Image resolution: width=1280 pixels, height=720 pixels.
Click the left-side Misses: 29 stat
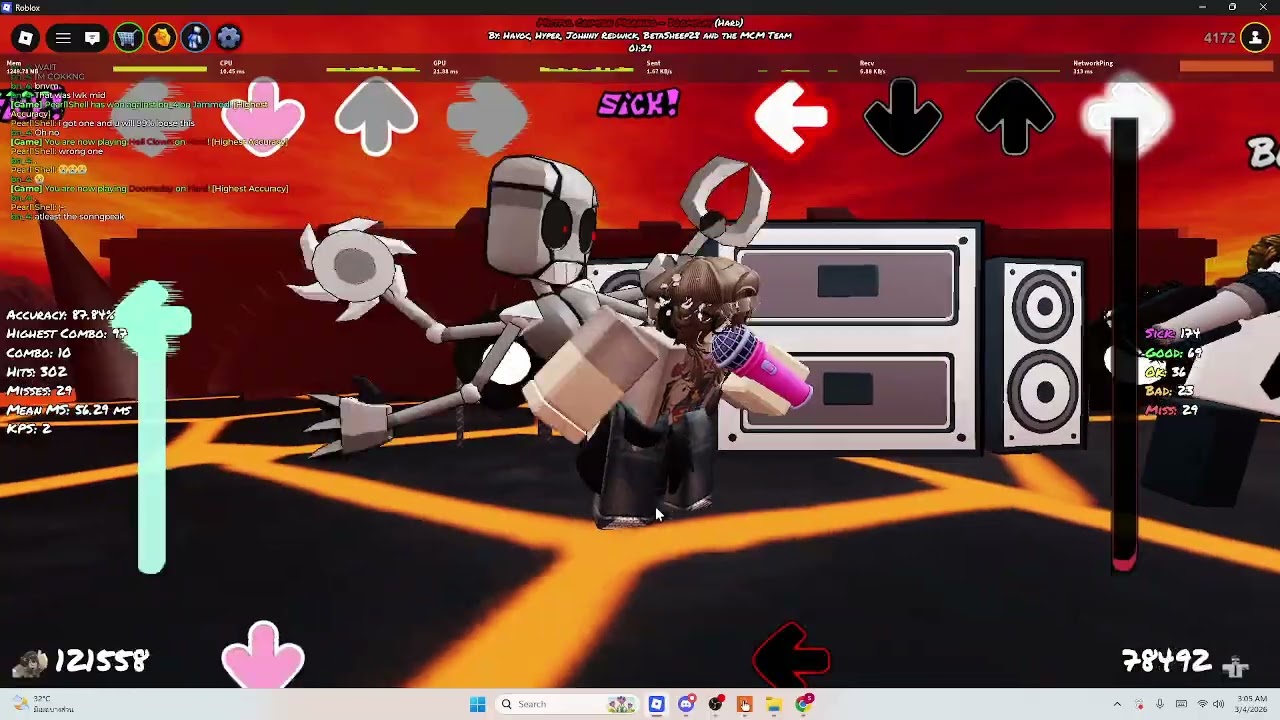pyautogui.click(x=39, y=391)
